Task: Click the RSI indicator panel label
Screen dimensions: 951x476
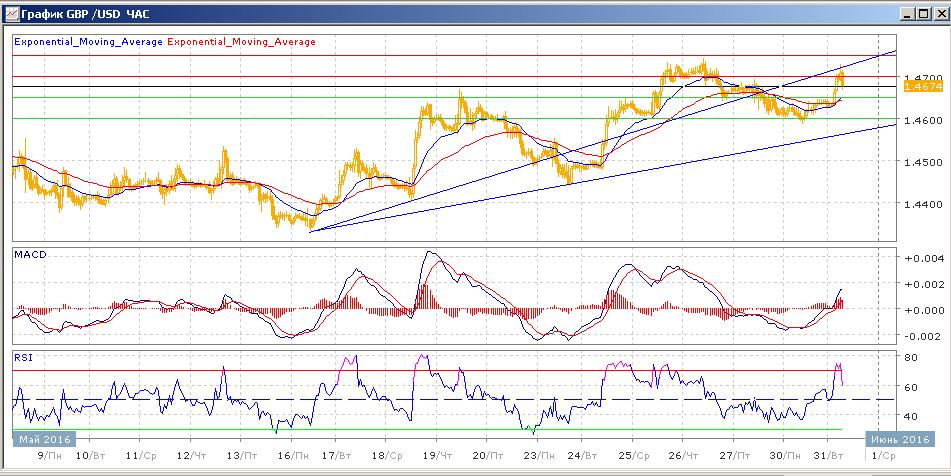Action: click(x=22, y=355)
